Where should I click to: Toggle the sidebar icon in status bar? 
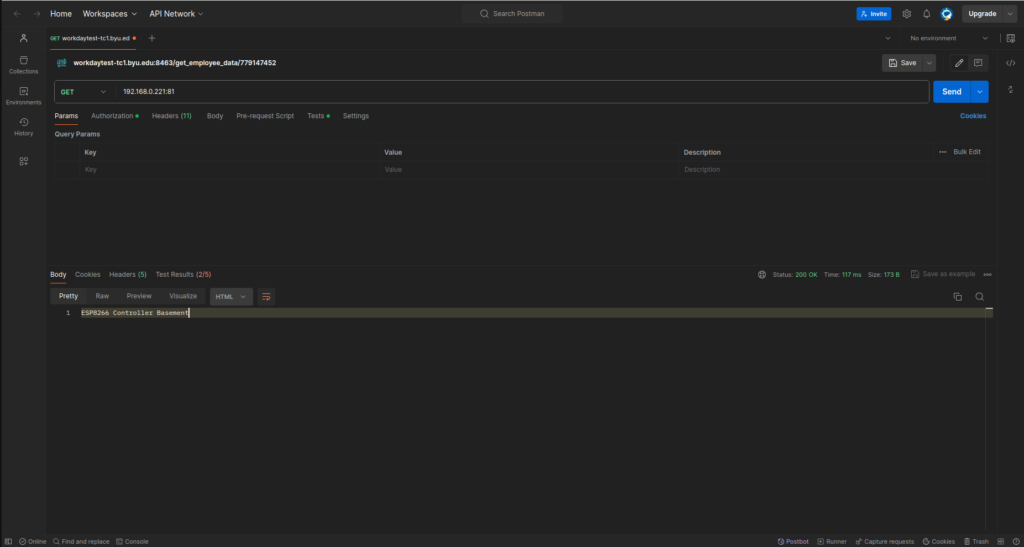[x=8, y=542]
